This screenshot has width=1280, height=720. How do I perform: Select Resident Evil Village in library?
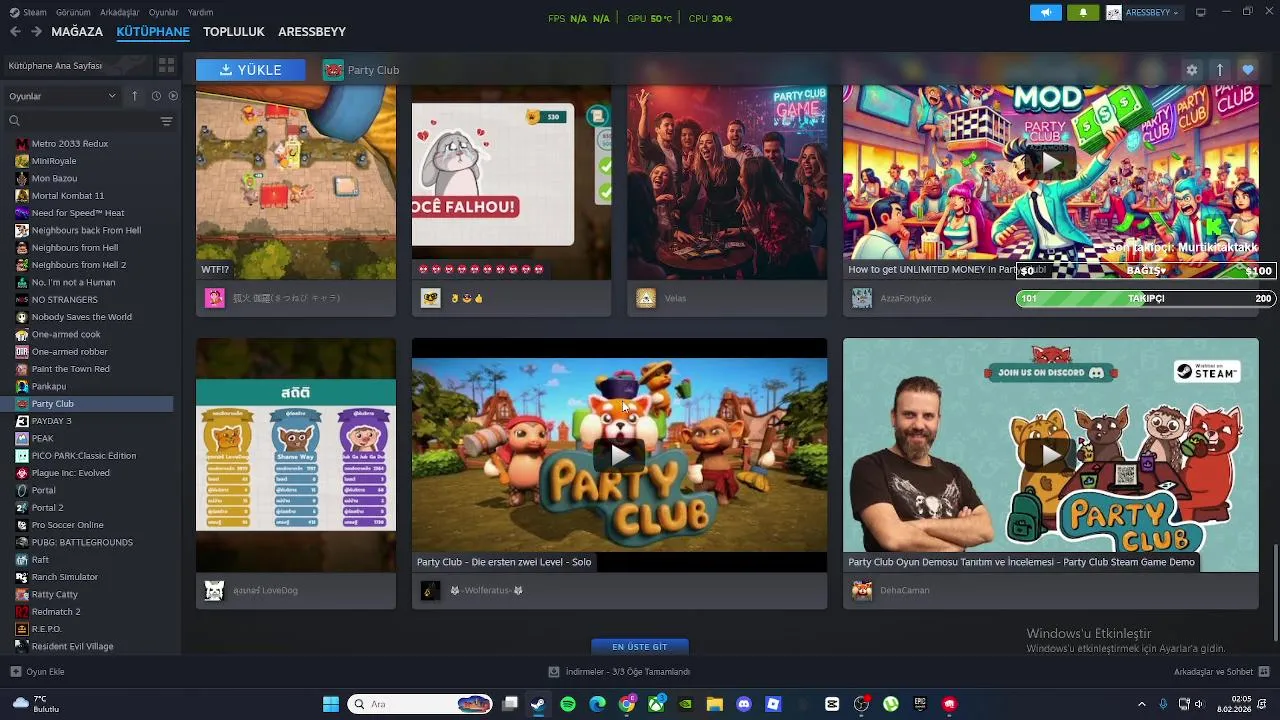click(72, 646)
